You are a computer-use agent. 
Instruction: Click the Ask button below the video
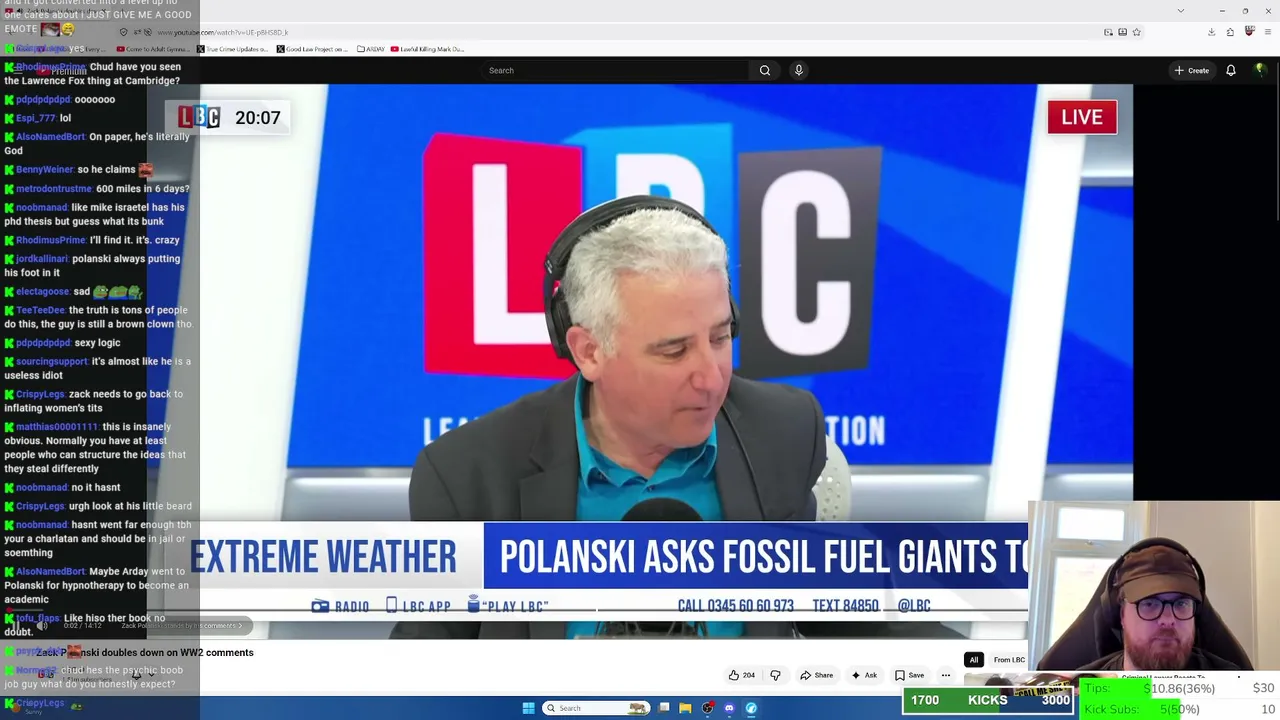coord(864,675)
